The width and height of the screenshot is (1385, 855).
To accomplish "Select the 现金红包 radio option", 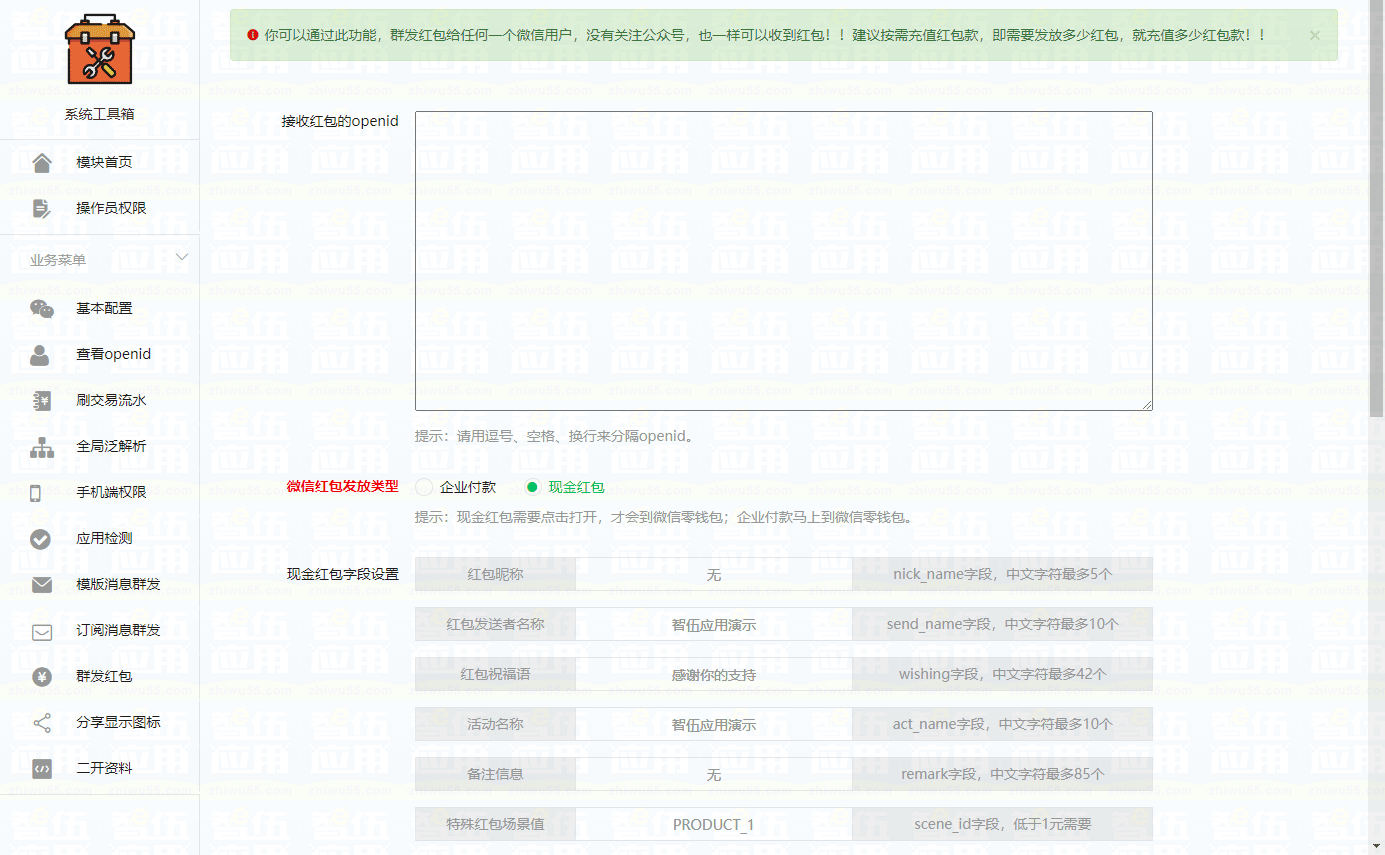I will click(x=532, y=487).
